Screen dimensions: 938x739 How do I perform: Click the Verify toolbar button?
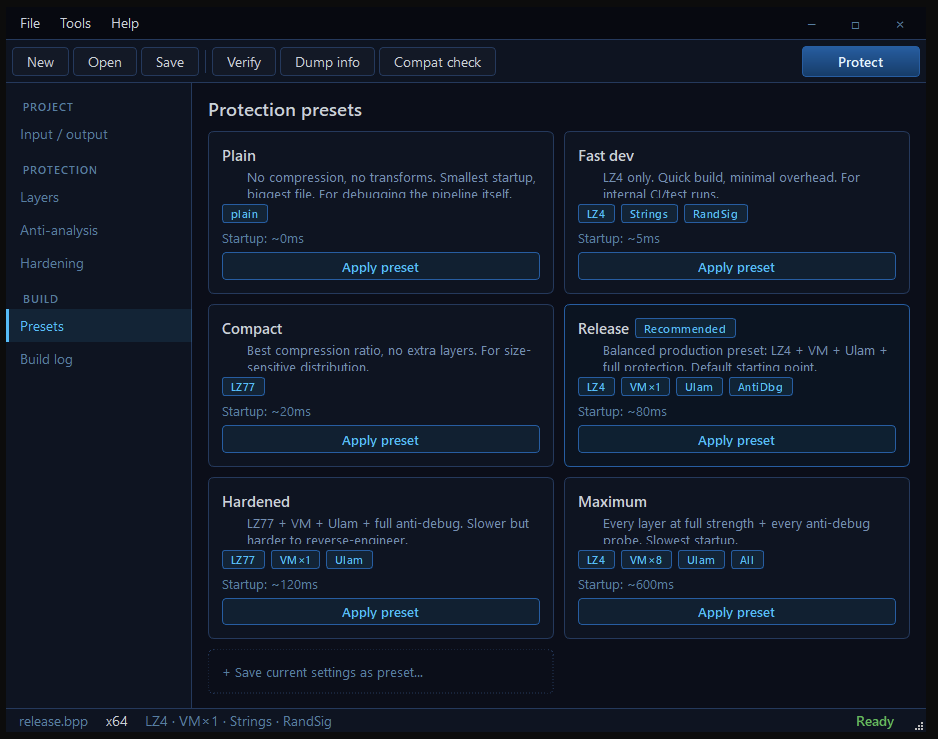coord(244,62)
